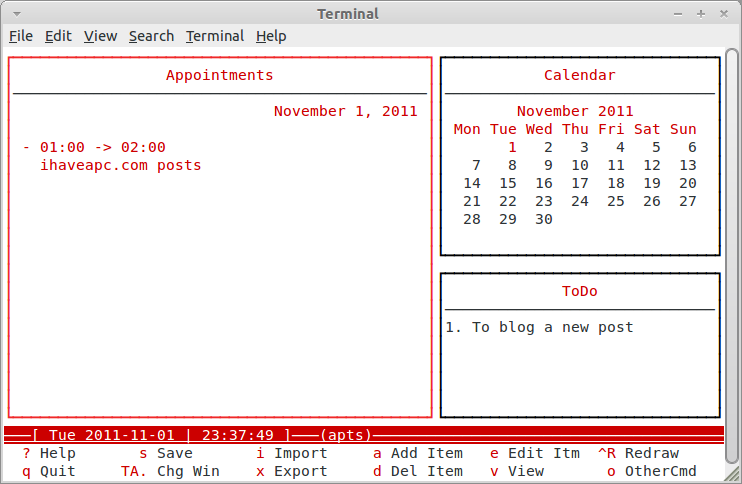The image size is (742, 484).
Task: Click the 'q Quit' command hint
Action: coord(49,471)
